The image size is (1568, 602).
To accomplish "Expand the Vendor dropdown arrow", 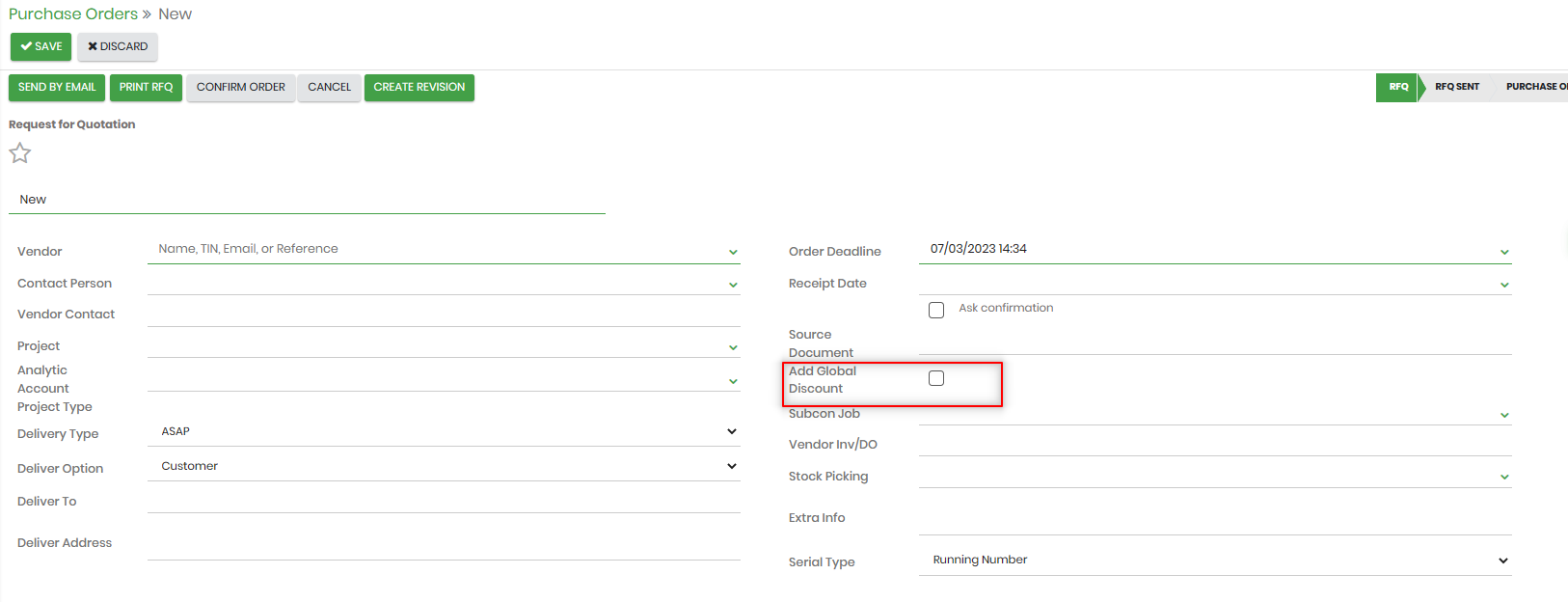I will pyautogui.click(x=733, y=253).
